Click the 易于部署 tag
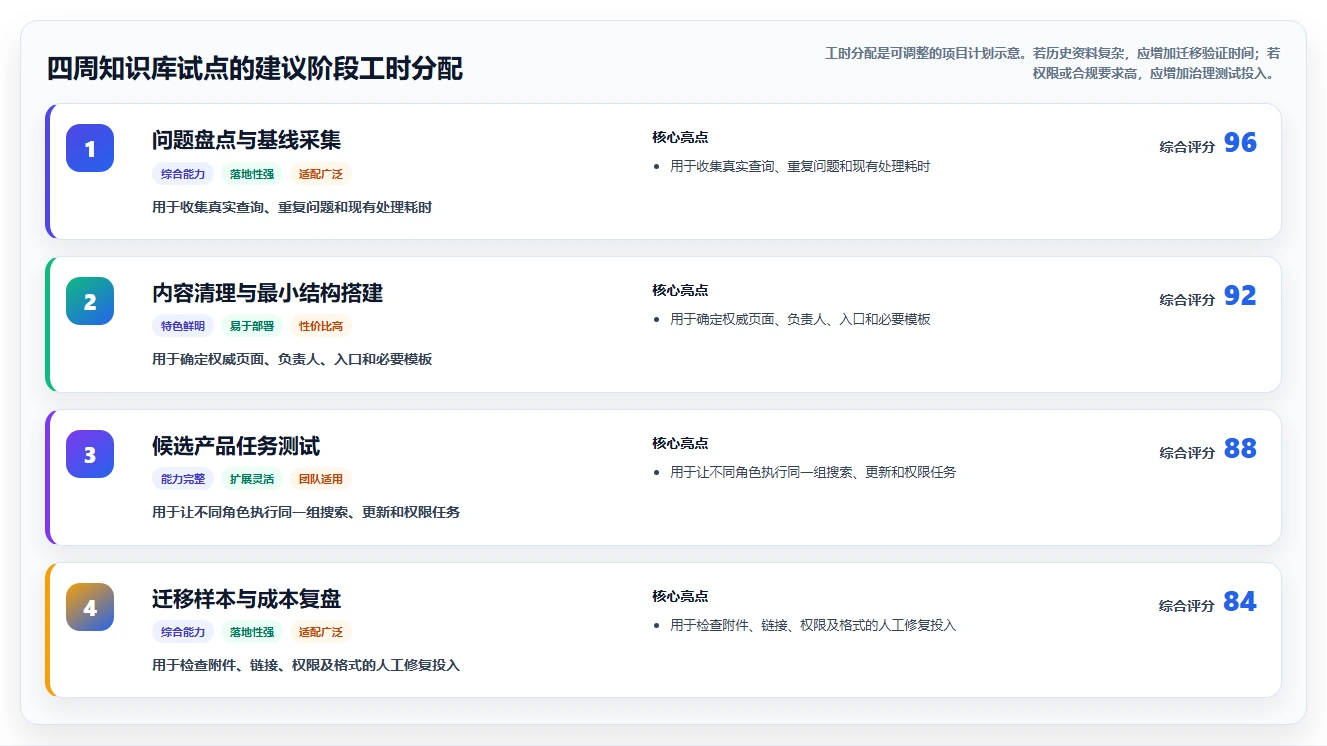1327x746 pixels. (252, 326)
